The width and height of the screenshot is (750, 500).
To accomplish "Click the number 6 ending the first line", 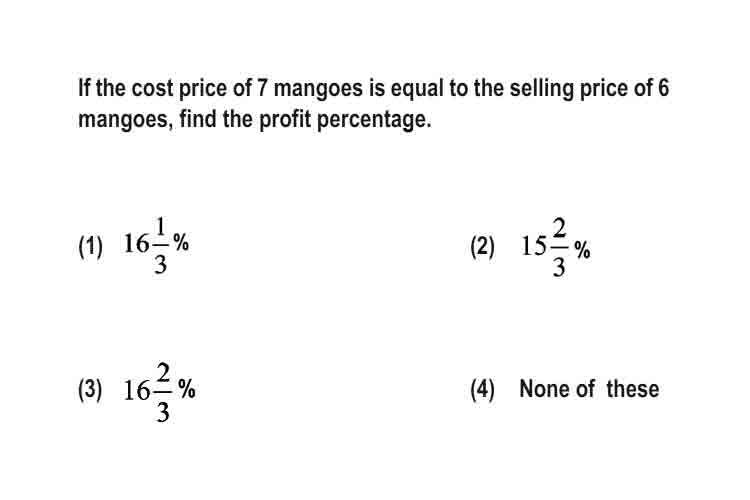I will pyautogui.click(x=663, y=89).
